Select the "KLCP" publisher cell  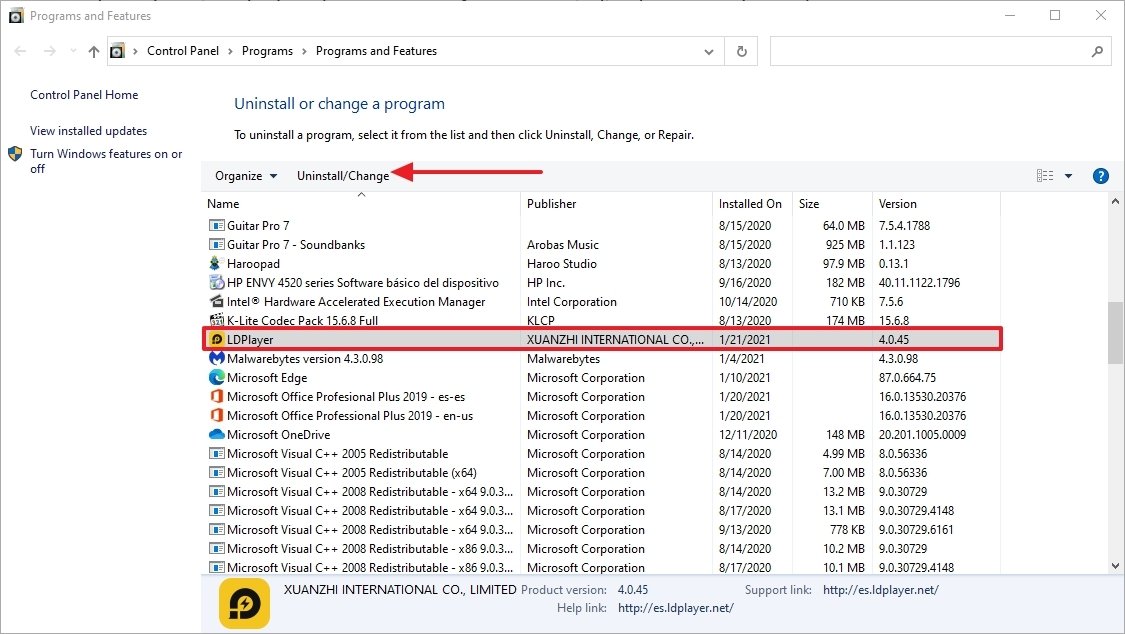point(540,321)
